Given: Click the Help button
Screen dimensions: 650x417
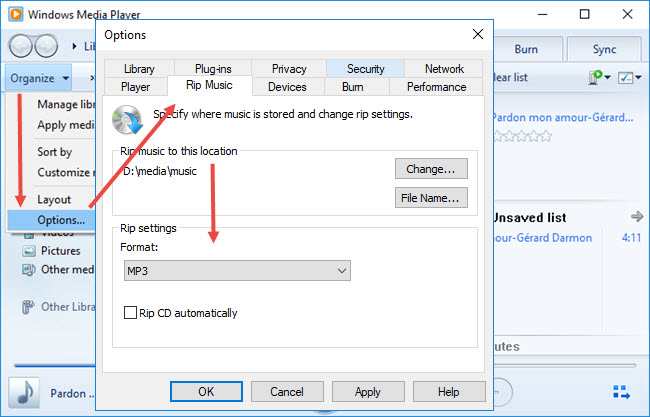Looking at the screenshot, I should click(x=449, y=392).
